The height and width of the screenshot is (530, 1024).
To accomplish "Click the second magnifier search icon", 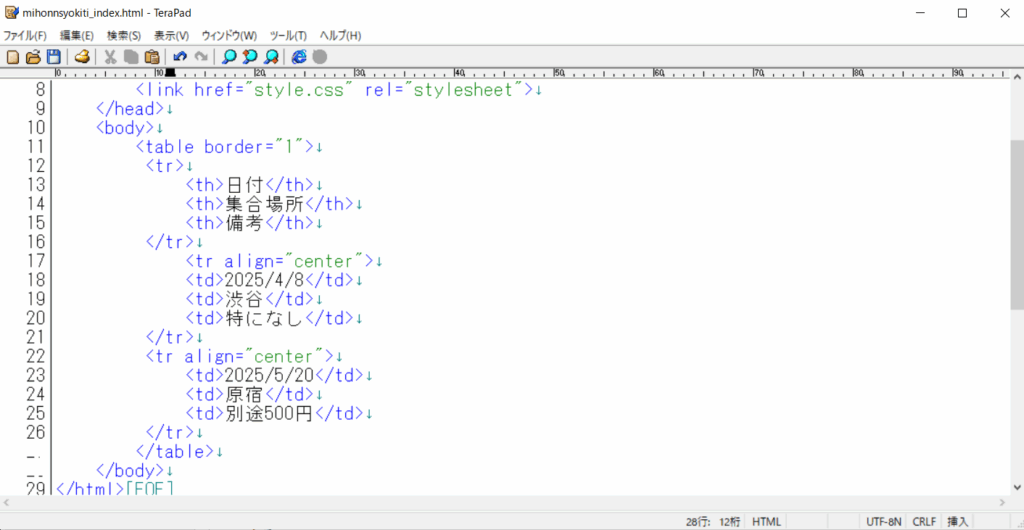I will 250,56.
